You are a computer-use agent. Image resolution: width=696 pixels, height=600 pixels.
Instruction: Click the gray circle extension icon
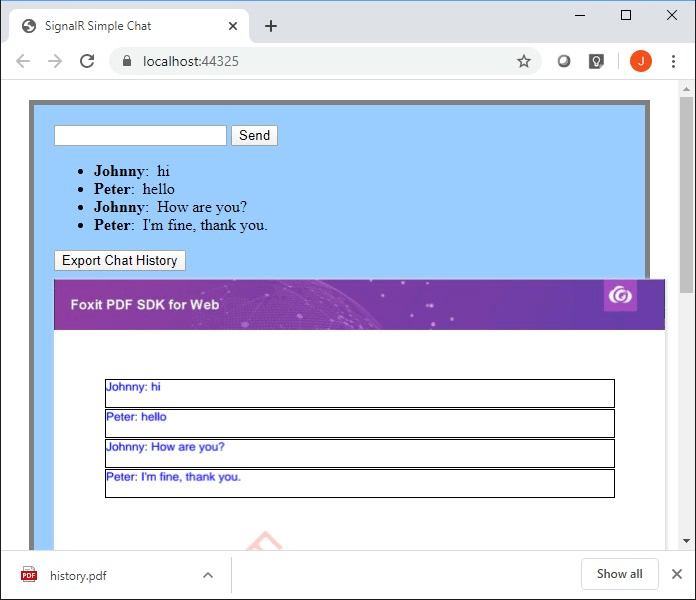tap(564, 61)
